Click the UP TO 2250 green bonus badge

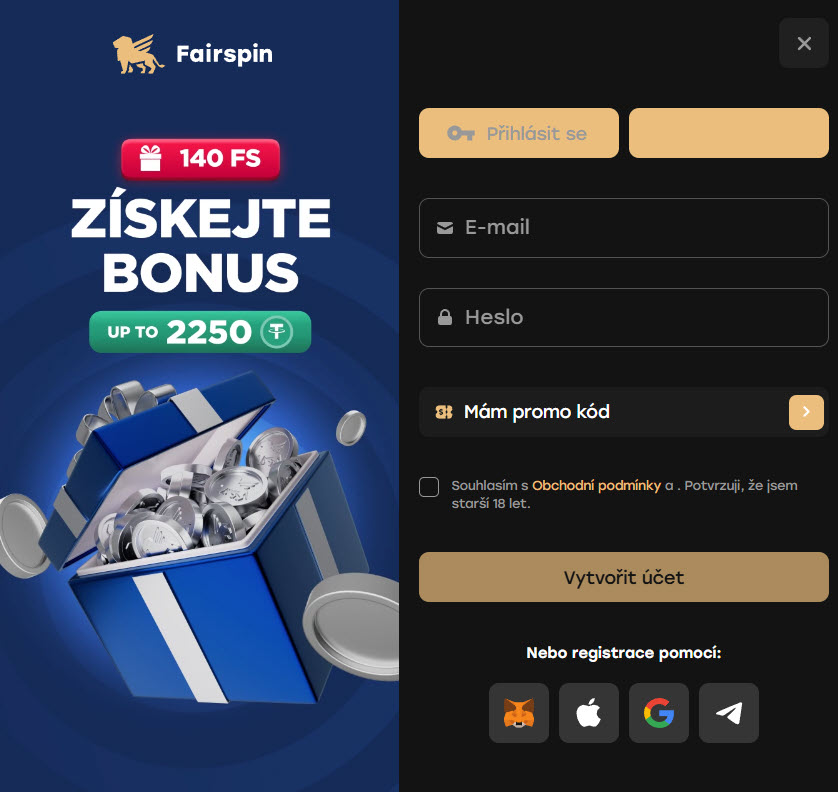200,332
